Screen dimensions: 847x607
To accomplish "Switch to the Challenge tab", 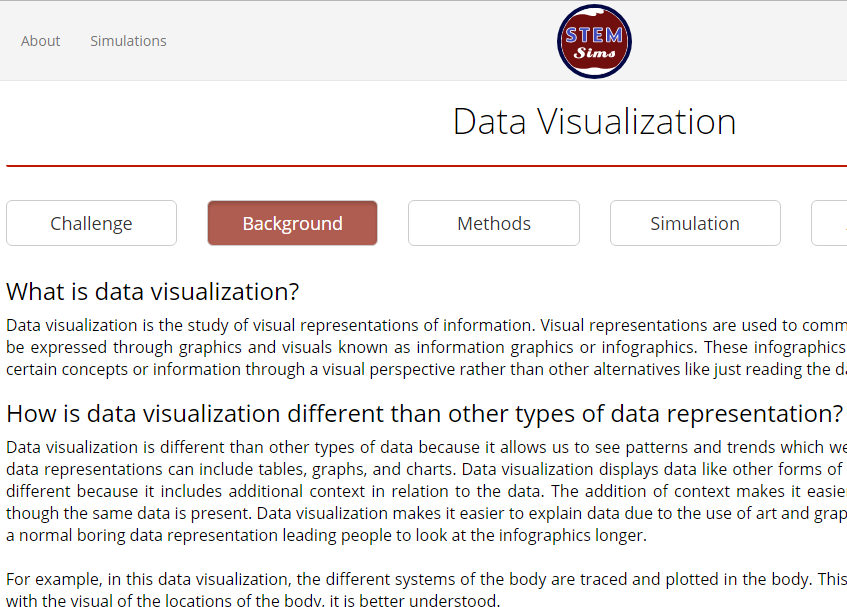I will (x=91, y=223).
